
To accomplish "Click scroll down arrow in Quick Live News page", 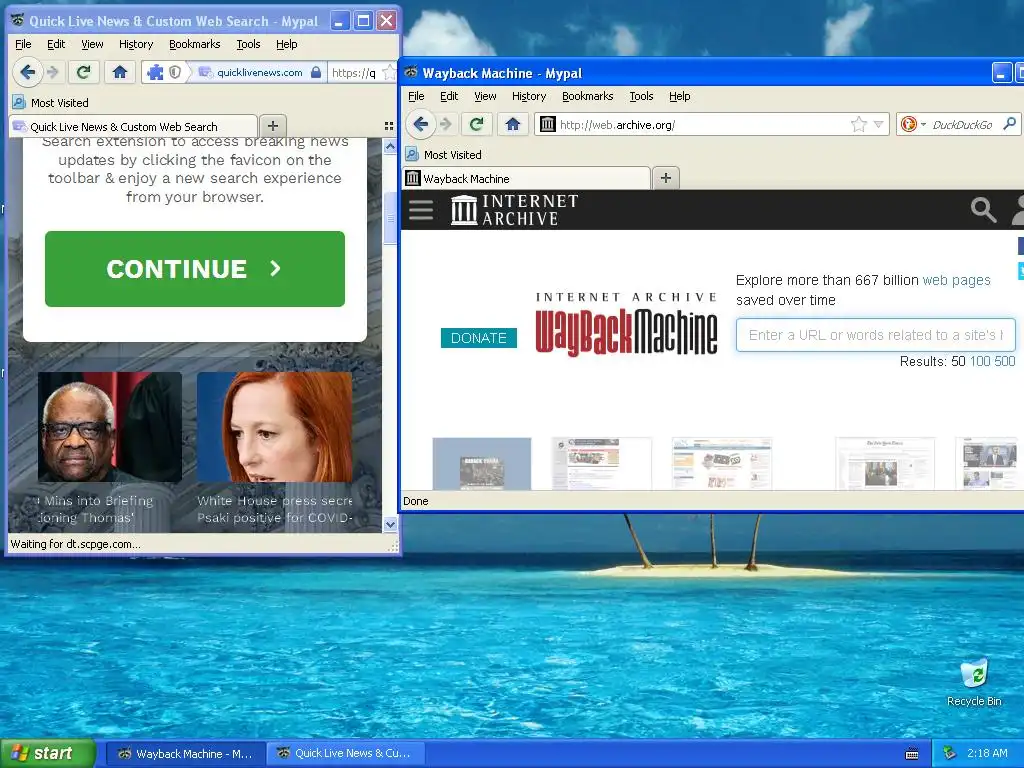I will click(x=390, y=524).
